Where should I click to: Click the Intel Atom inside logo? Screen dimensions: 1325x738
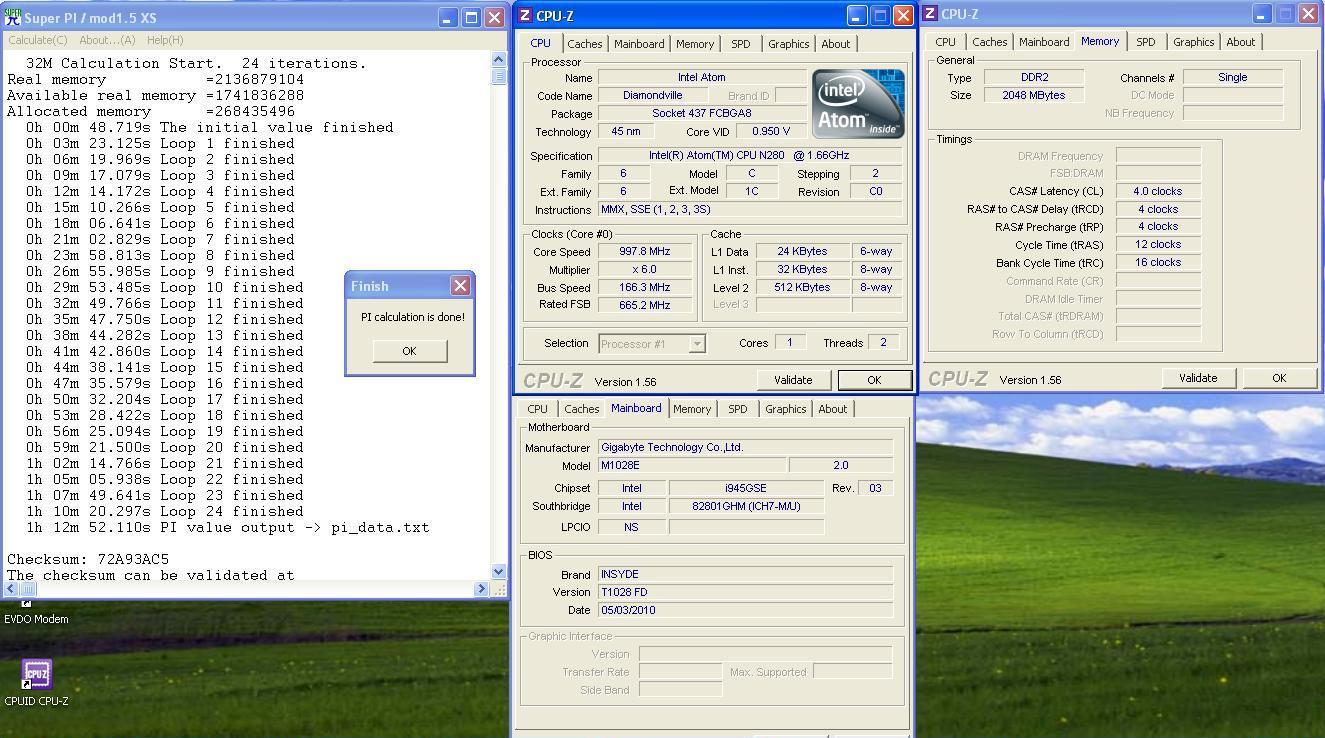coord(857,103)
